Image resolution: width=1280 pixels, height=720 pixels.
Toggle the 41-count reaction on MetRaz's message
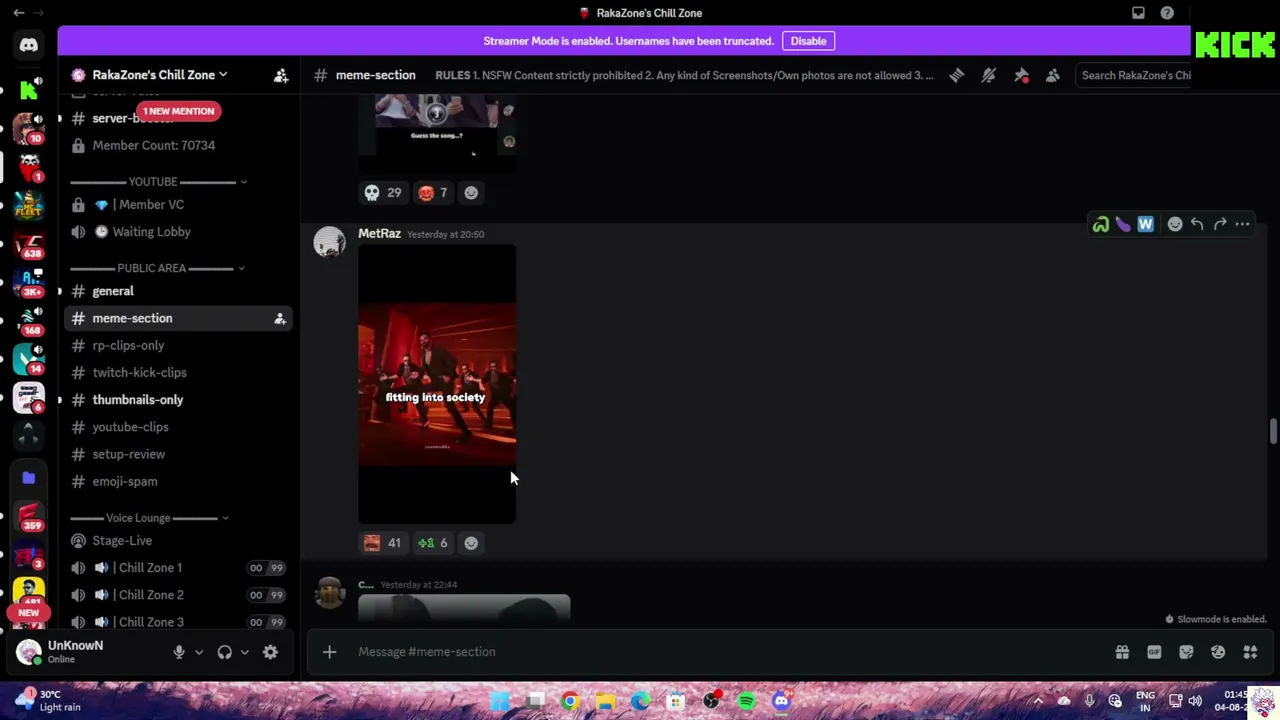pyautogui.click(x=383, y=543)
